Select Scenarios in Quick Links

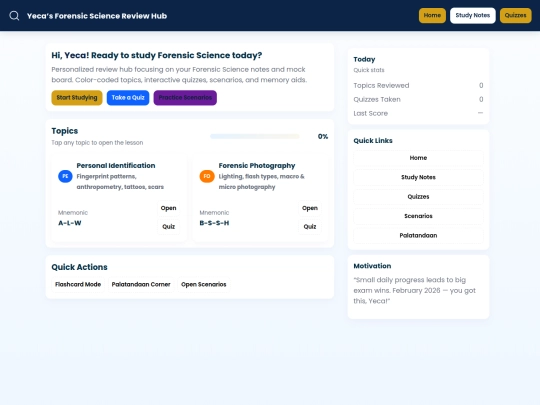coord(418,216)
